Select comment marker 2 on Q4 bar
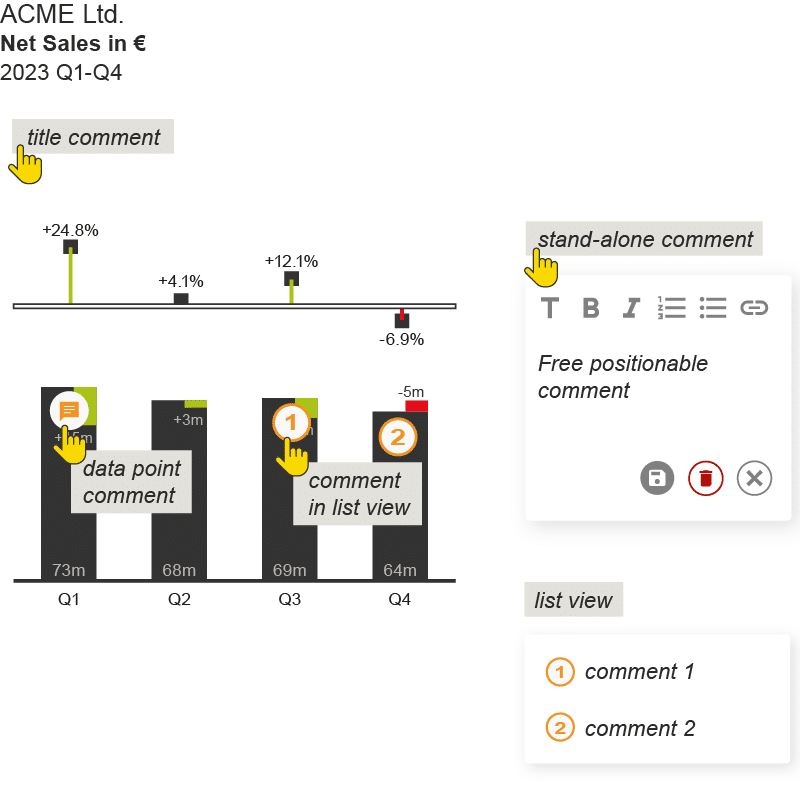 pos(397,437)
